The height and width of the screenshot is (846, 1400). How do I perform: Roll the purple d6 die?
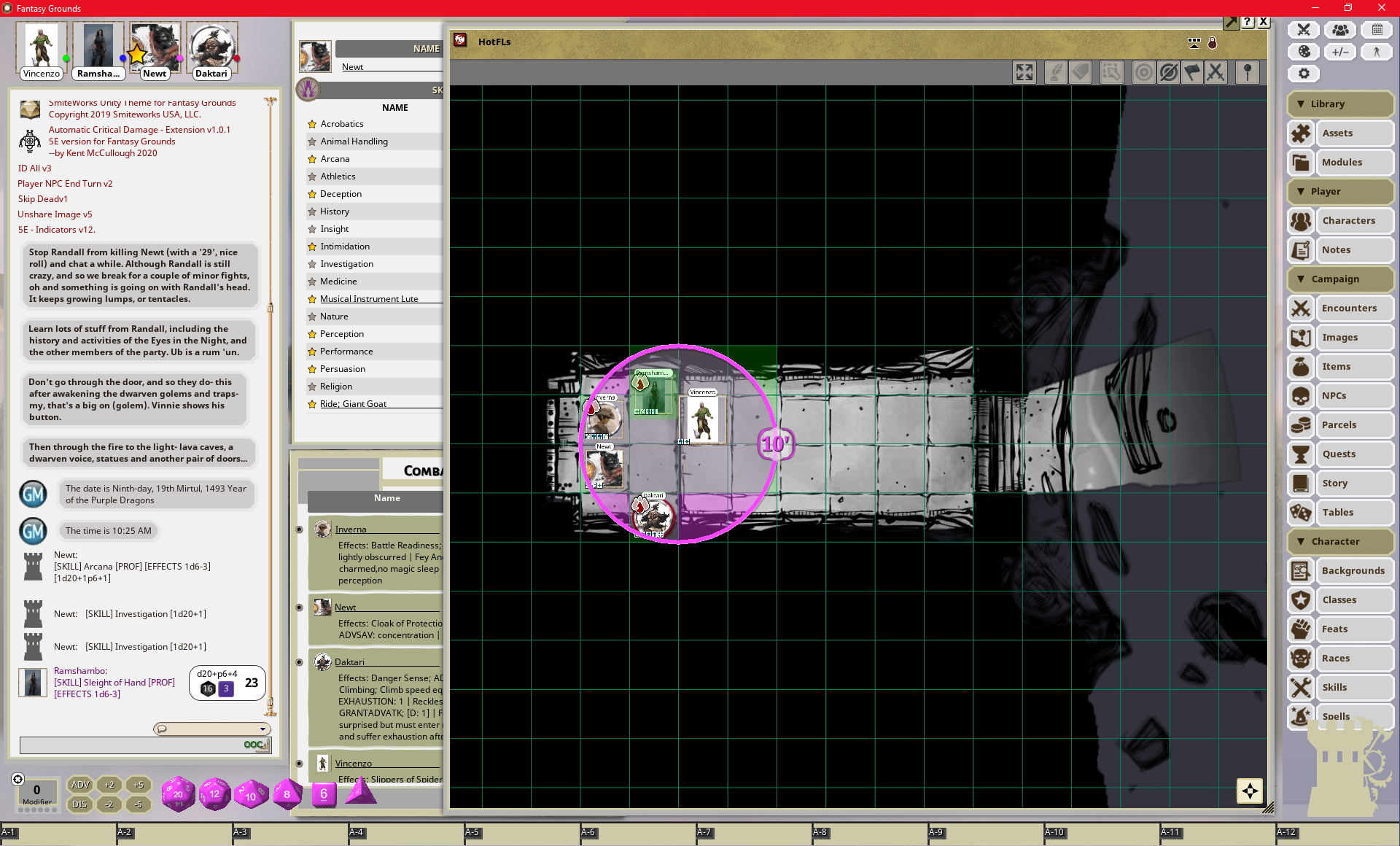324,794
